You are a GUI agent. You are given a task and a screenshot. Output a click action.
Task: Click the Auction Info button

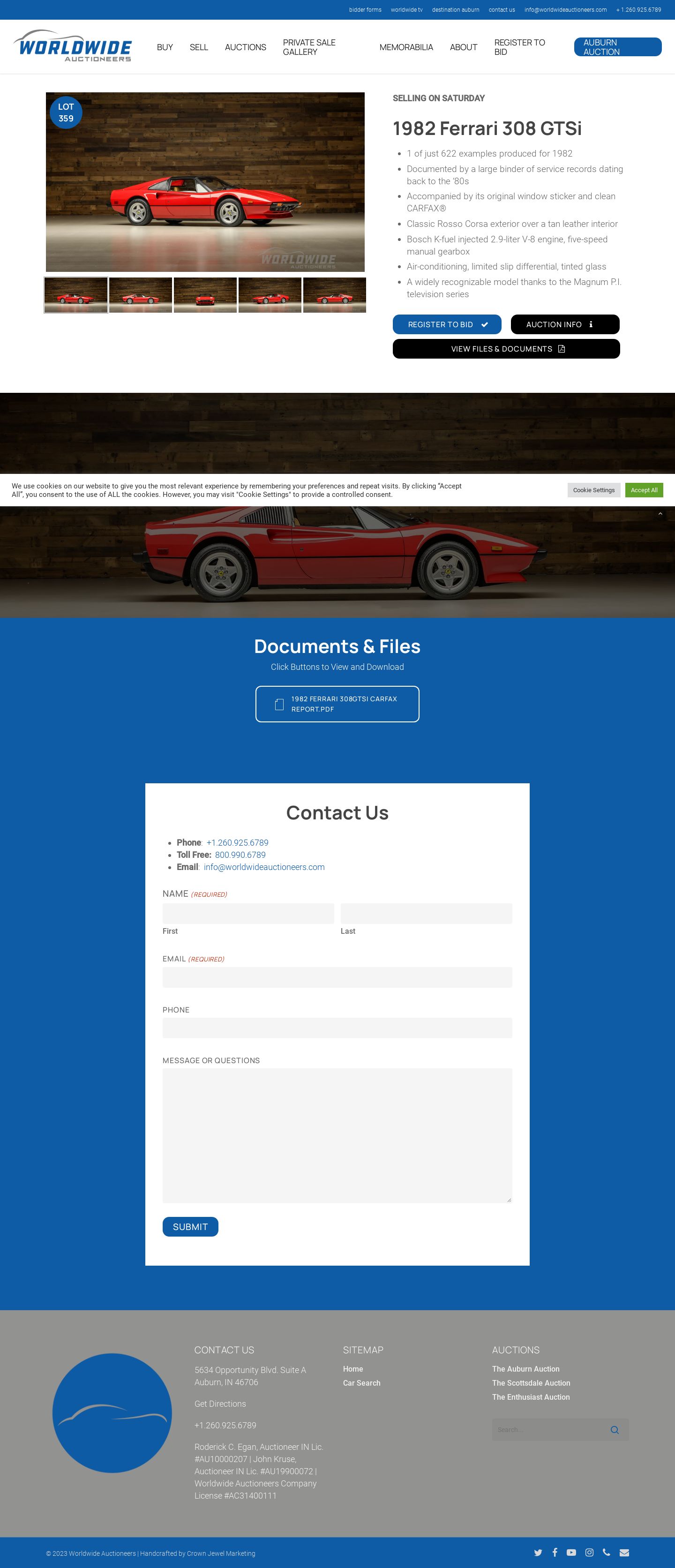(565, 324)
